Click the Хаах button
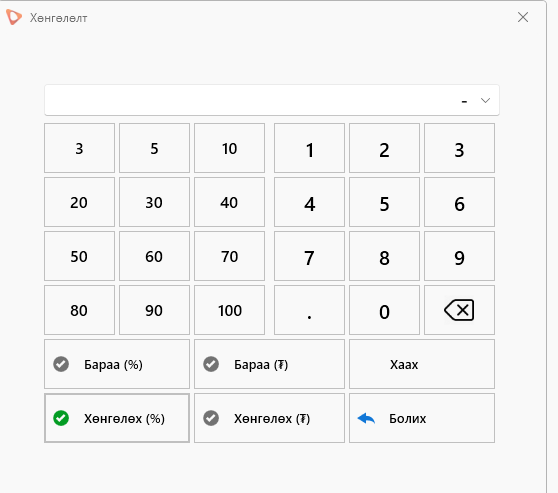 [x=422, y=364]
